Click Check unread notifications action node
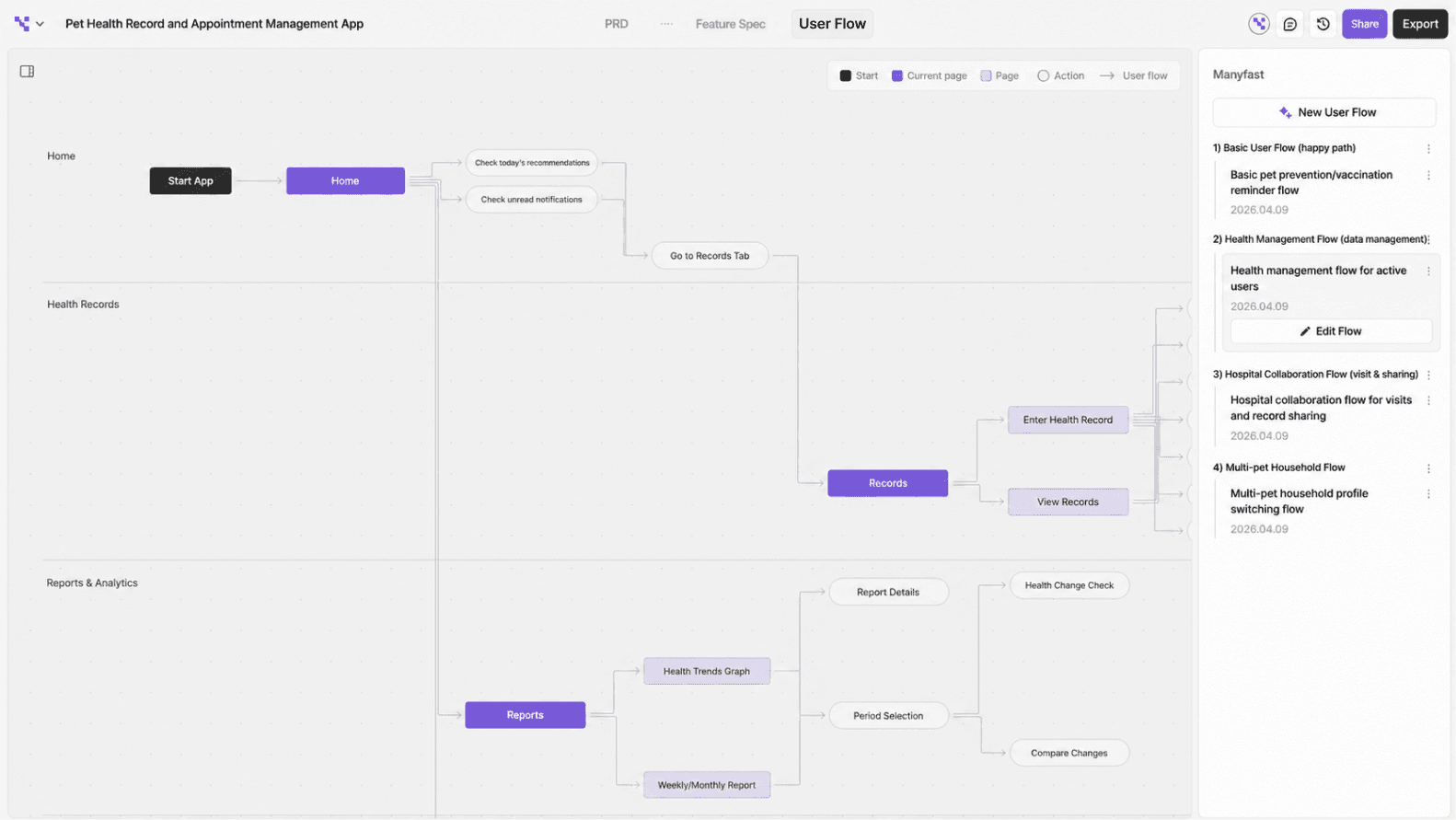Image resolution: width=1456 pixels, height=820 pixels. click(x=532, y=200)
